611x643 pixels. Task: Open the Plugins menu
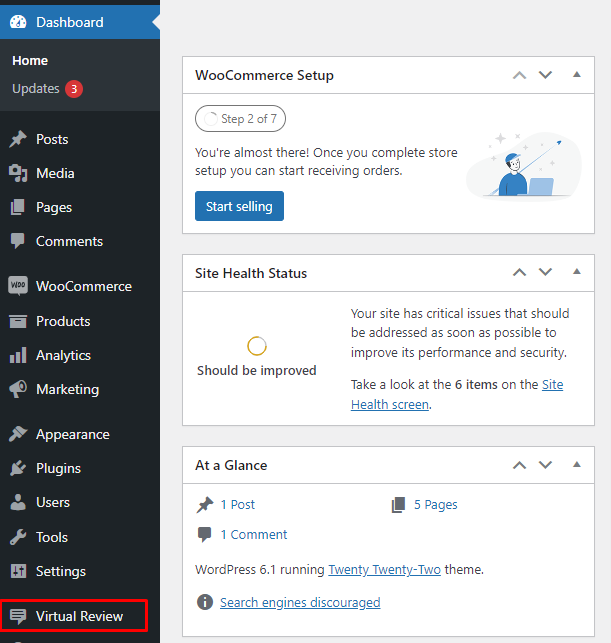59,469
